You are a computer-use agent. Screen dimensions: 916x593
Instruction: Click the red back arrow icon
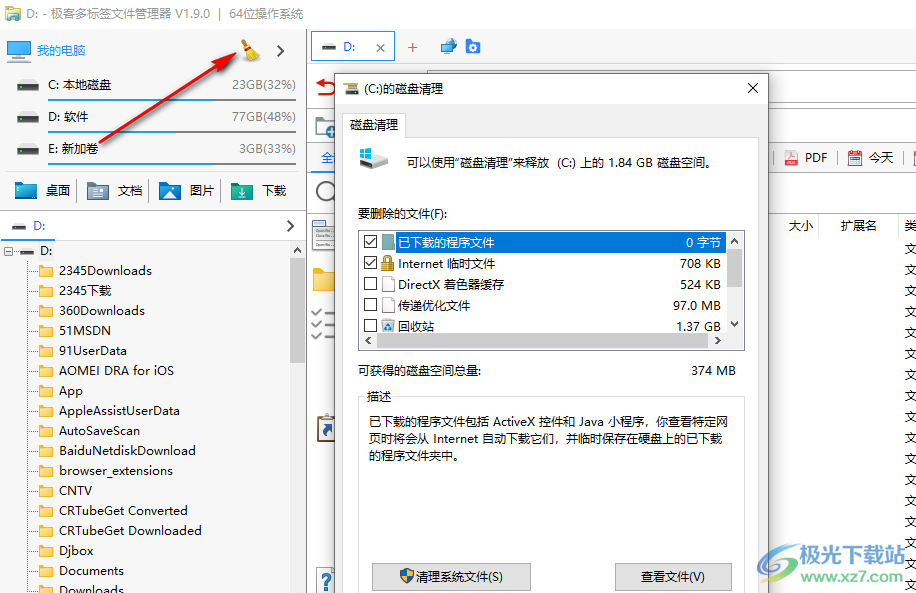(x=326, y=88)
